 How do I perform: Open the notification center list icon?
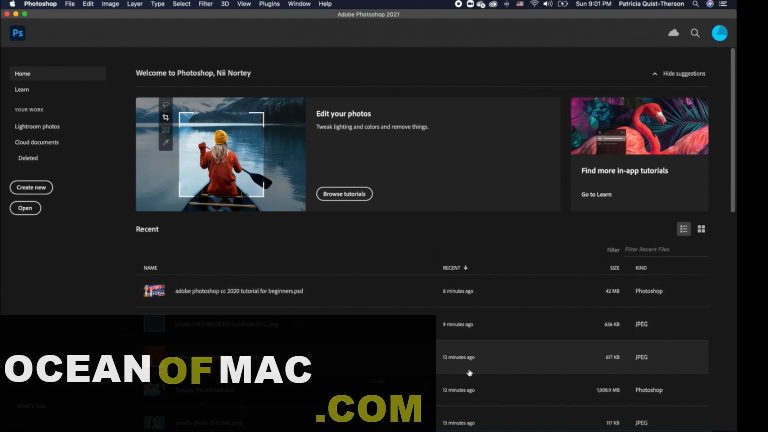[x=723, y=4]
